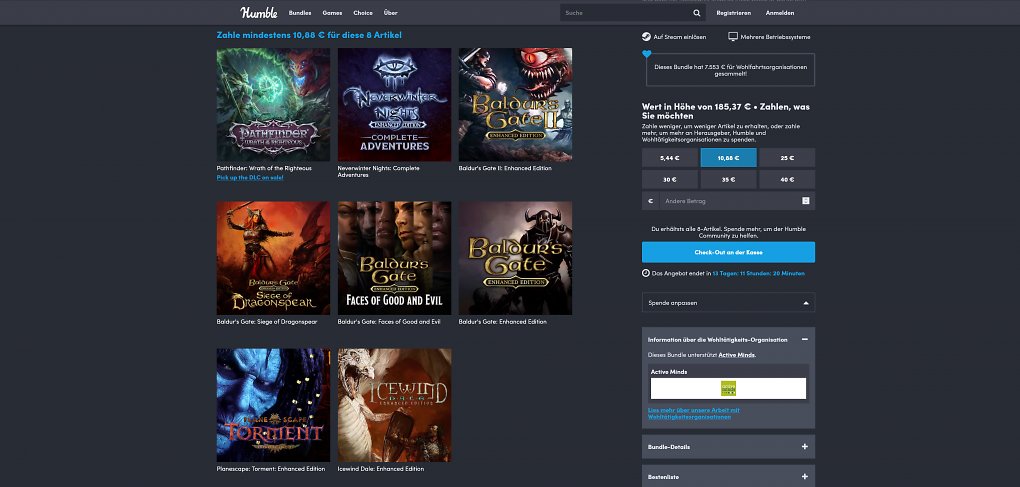
Task: Click the 'Planescape: Torment: Enhanced Edition' title text
Action: [271, 469]
